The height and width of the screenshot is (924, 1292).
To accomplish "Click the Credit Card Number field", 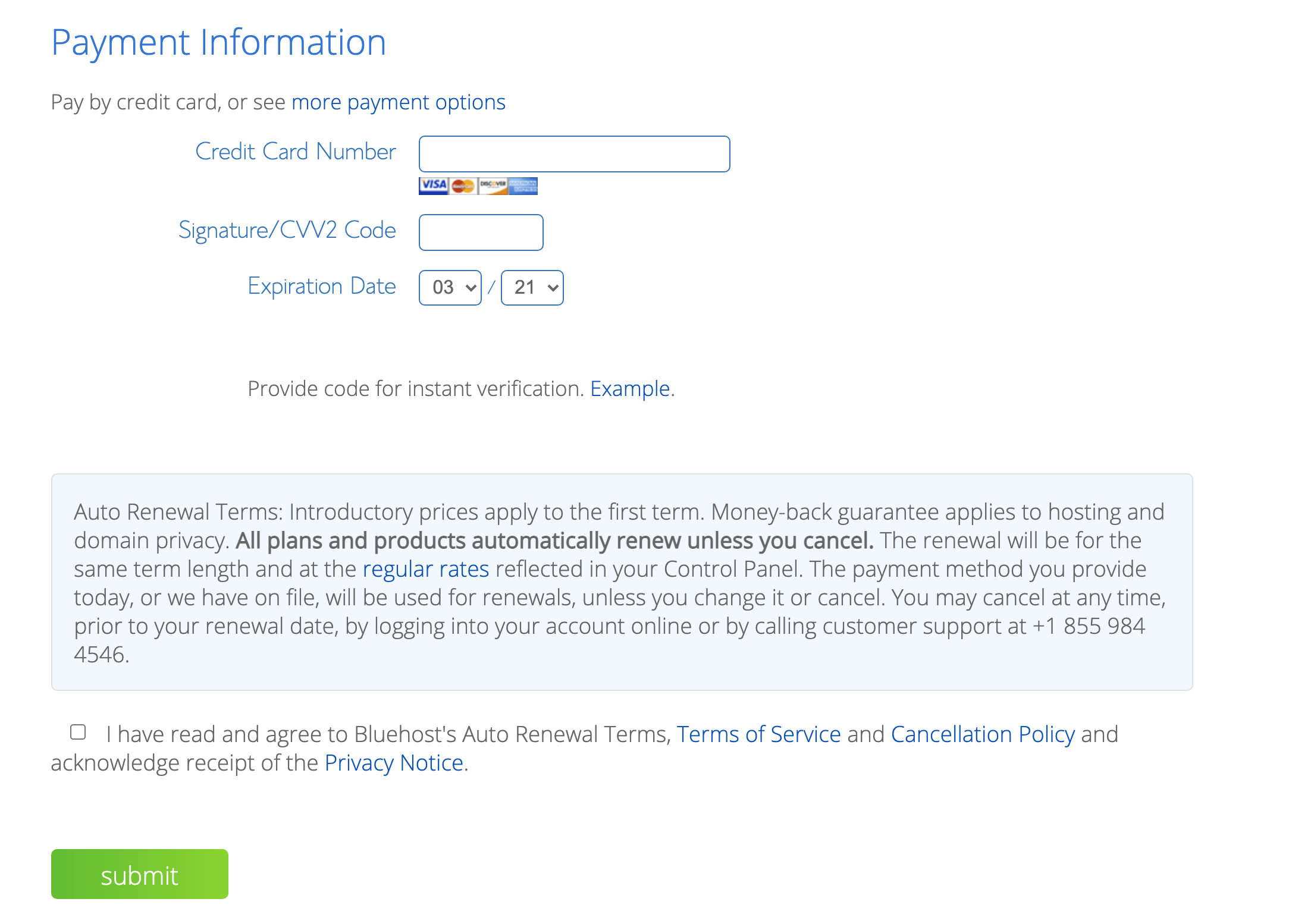I will pos(575,154).
